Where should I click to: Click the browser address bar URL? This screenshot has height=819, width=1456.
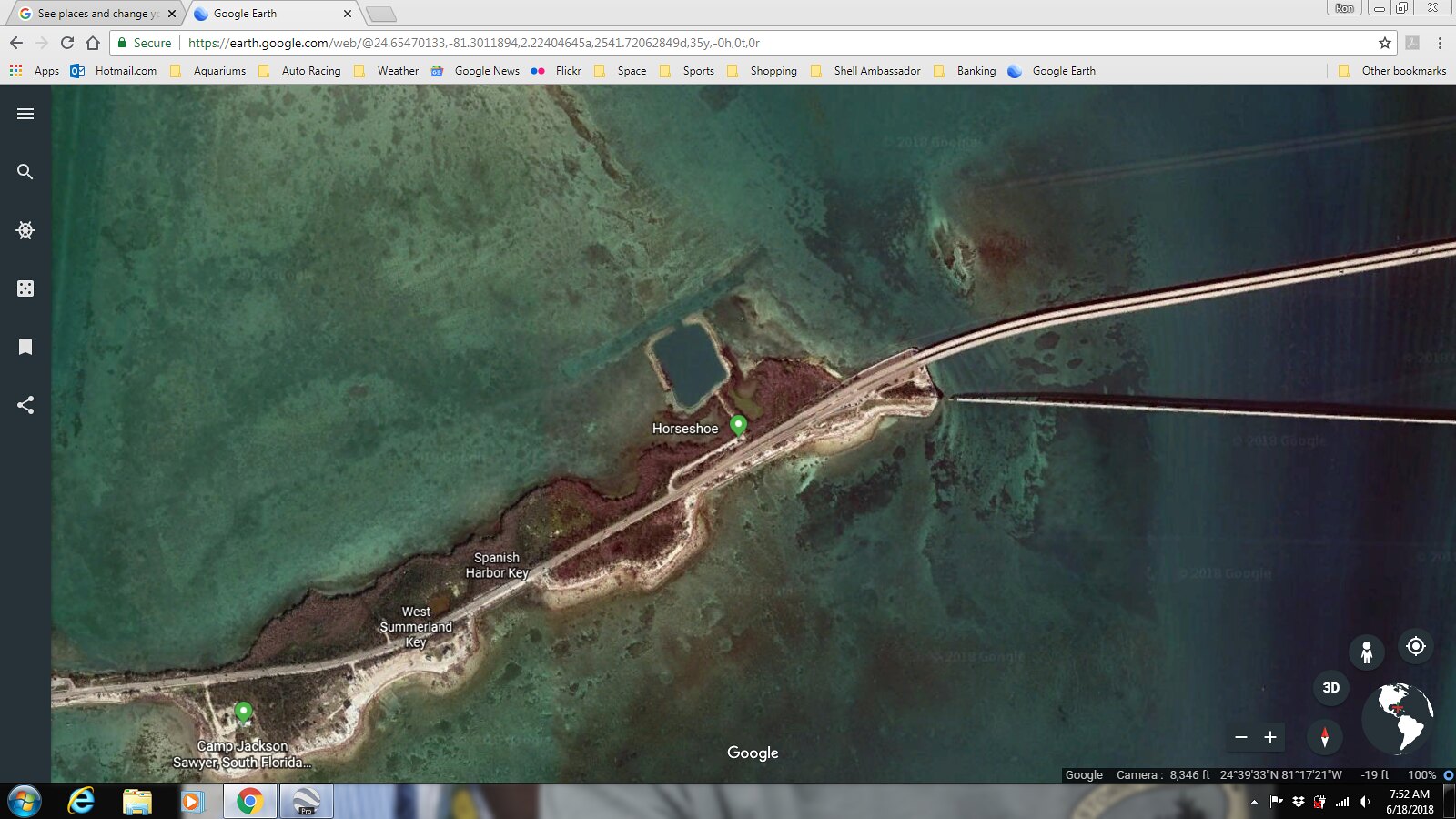[473, 43]
